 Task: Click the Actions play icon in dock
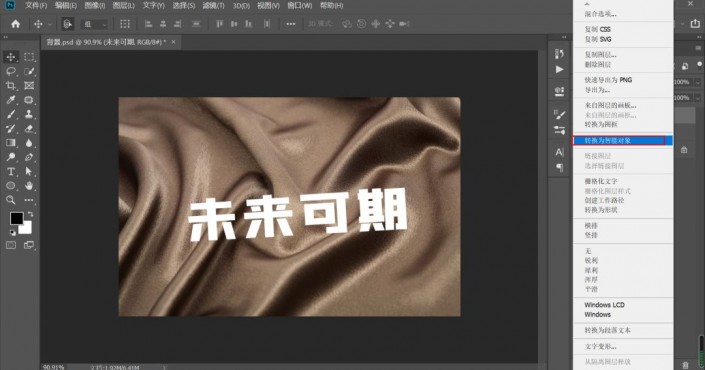[x=559, y=69]
